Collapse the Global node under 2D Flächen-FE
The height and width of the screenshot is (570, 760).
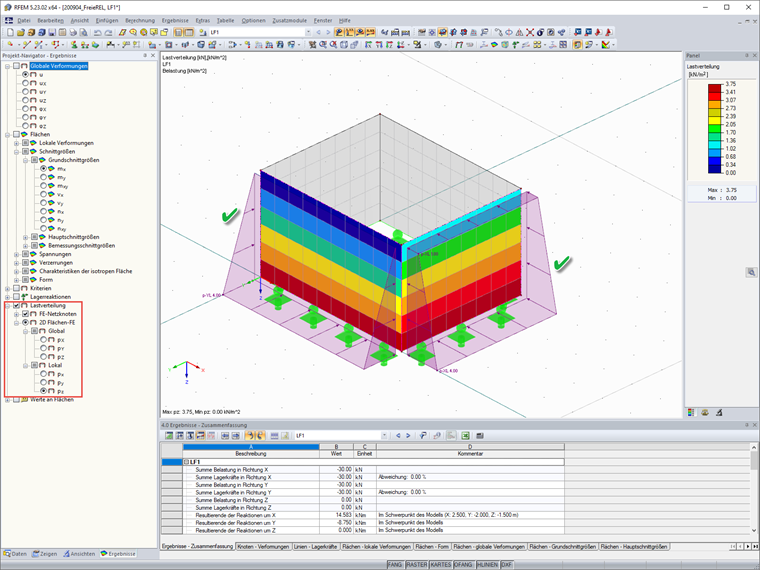click(x=25, y=332)
